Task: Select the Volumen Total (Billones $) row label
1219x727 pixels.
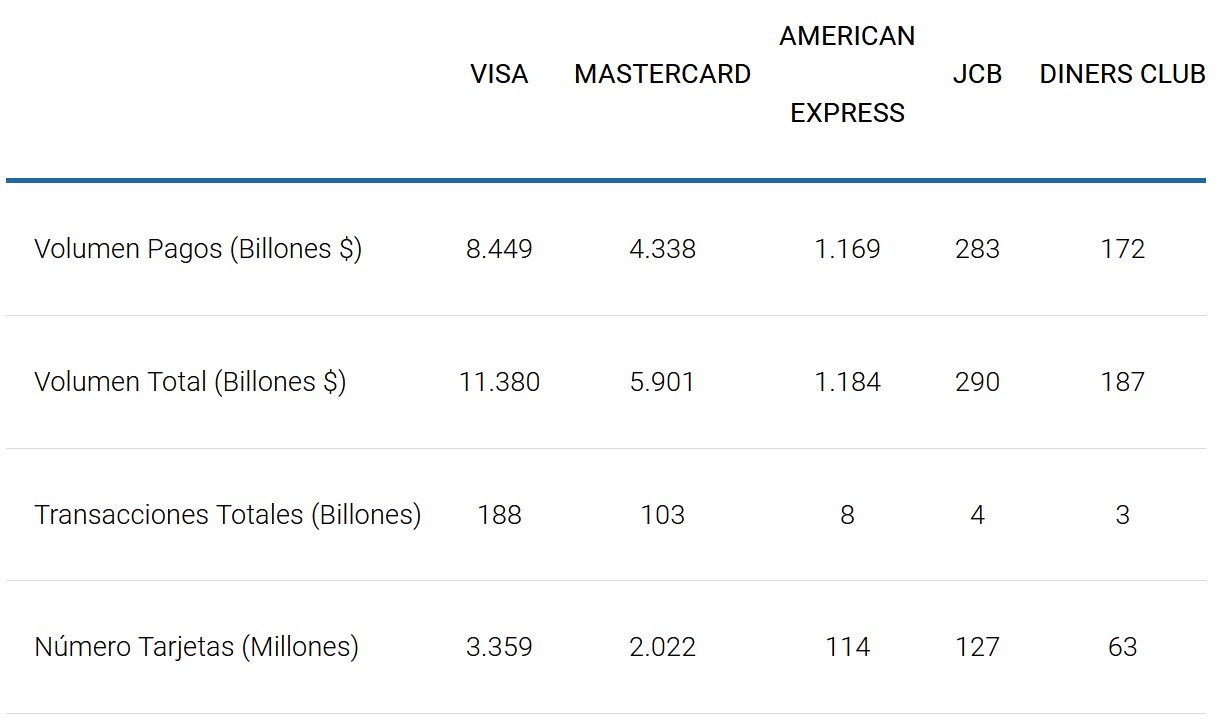Action: (x=190, y=382)
